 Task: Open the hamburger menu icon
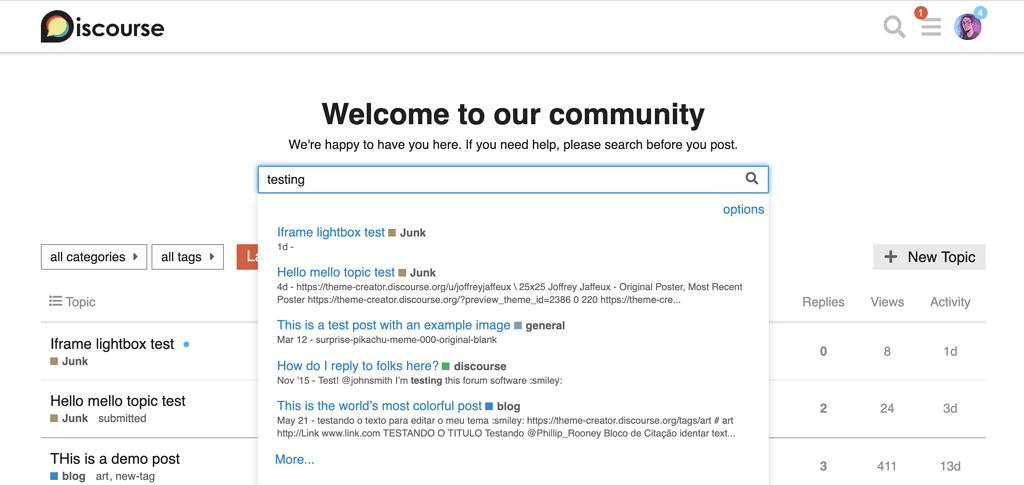[931, 27]
